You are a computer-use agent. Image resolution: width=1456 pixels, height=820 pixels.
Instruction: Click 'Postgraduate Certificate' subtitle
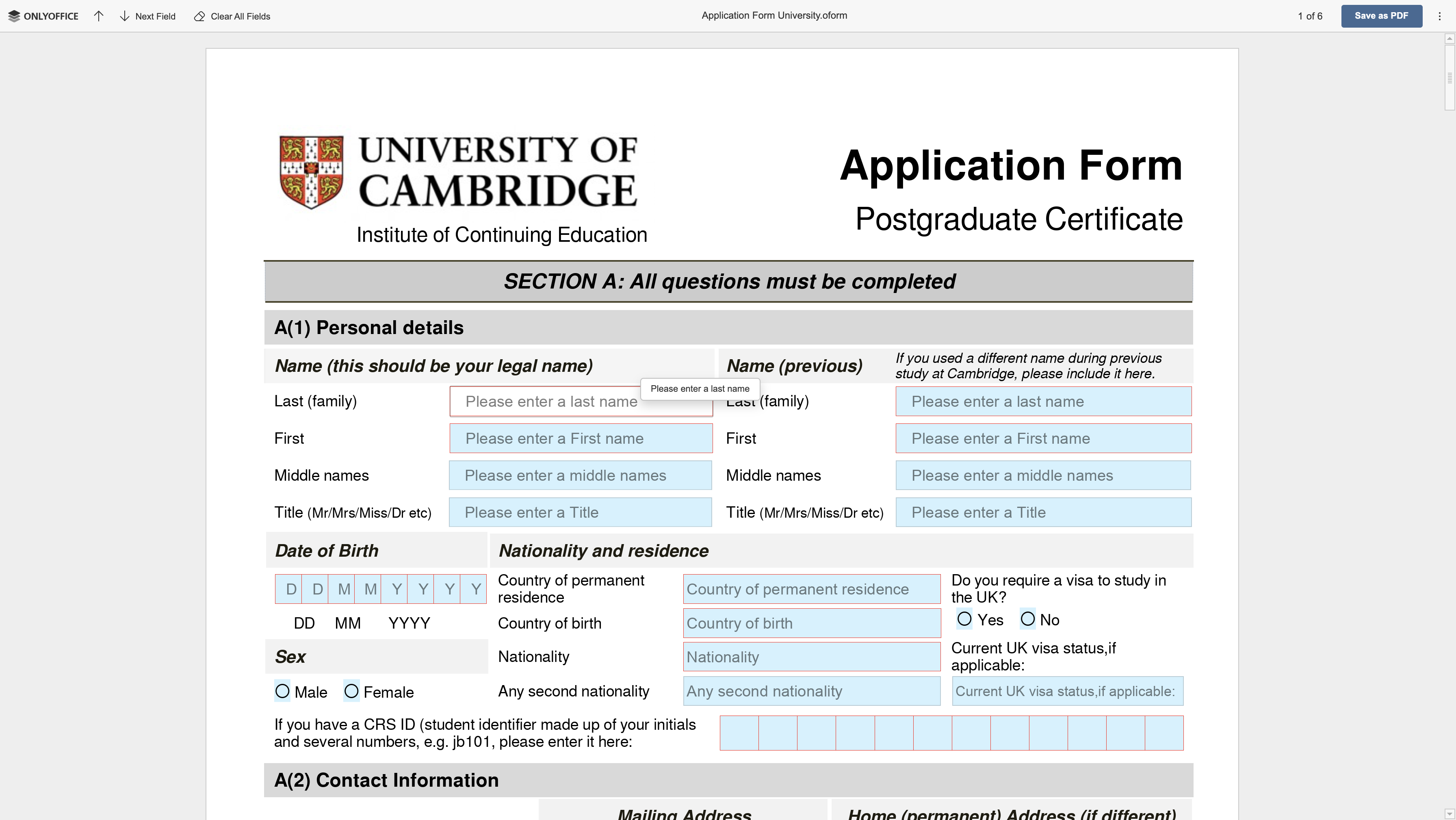1019,219
